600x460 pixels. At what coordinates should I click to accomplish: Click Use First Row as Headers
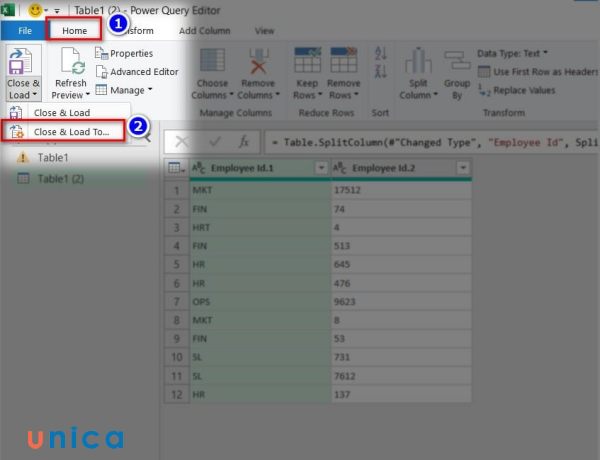tap(540, 71)
